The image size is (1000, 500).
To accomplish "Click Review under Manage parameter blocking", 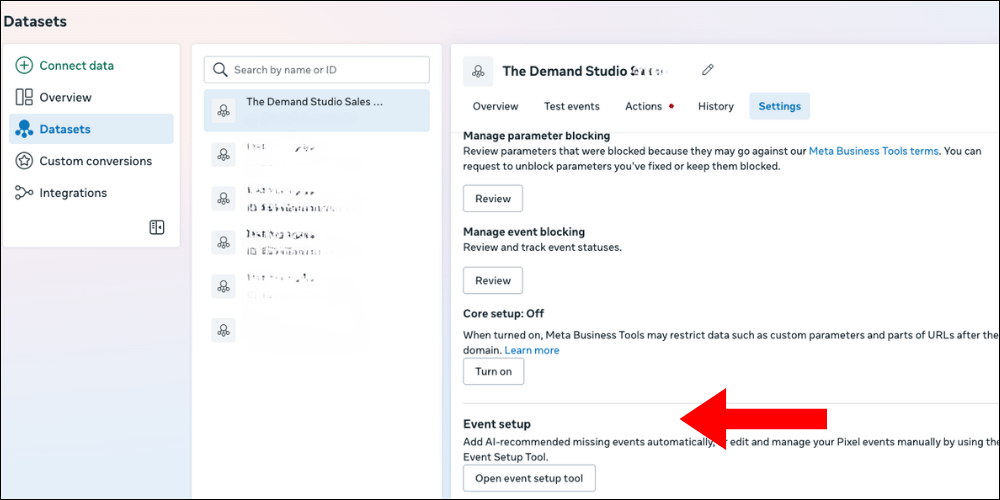I will [493, 198].
